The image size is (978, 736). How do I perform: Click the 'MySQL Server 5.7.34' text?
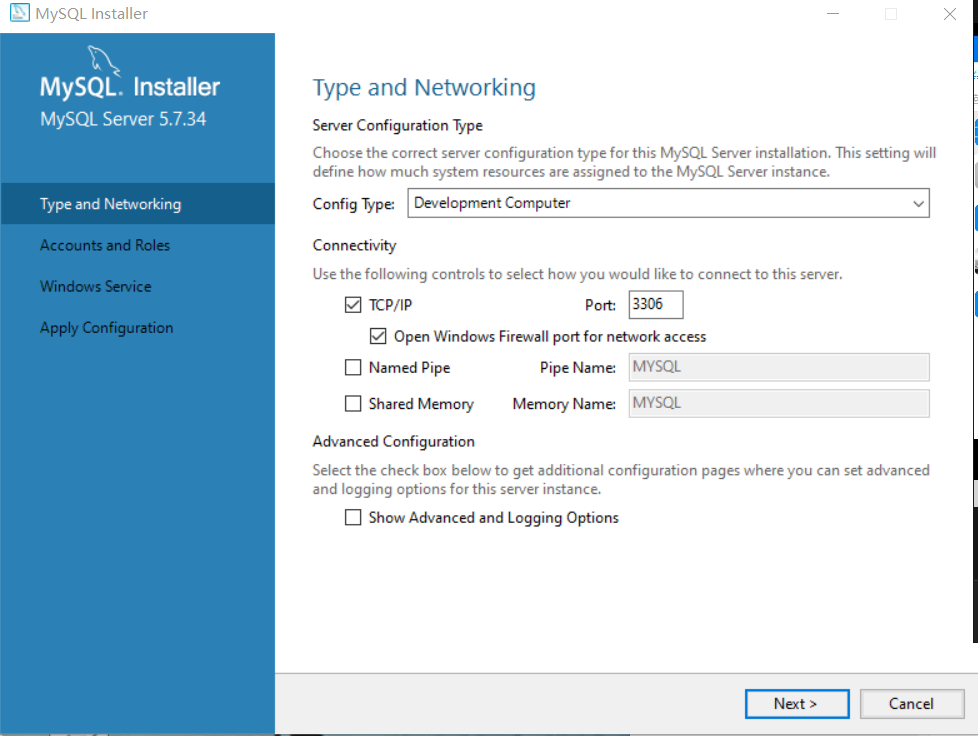click(x=123, y=119)
